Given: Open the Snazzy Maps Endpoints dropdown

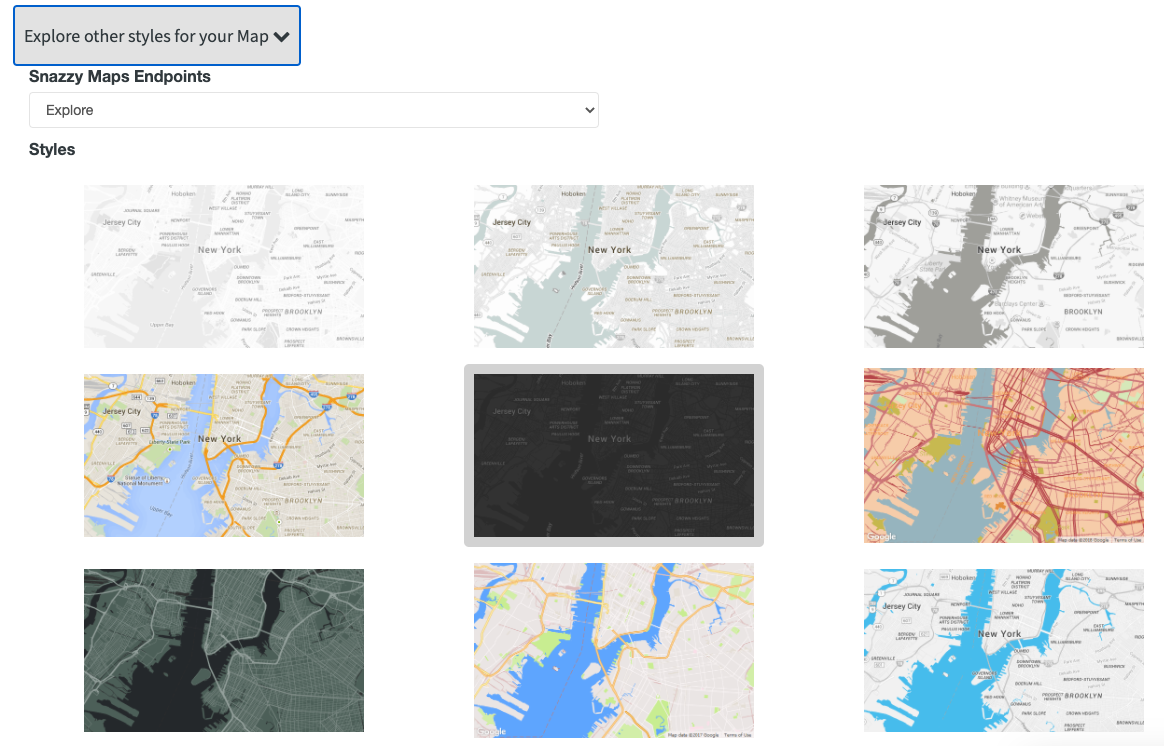Looking at the screenshot, I should pyautogui.click(x=313, y=110).
